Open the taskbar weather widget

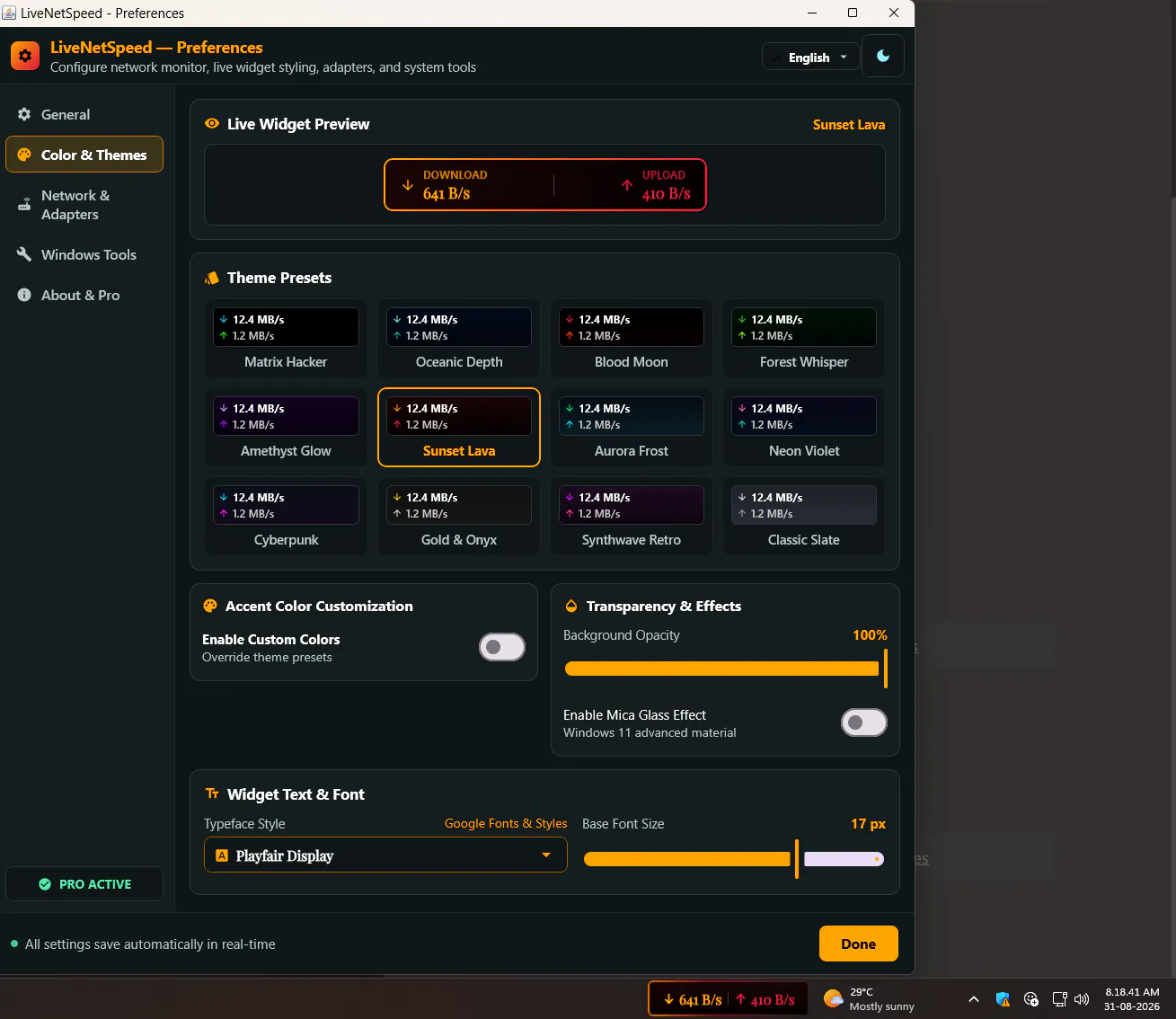869,999
